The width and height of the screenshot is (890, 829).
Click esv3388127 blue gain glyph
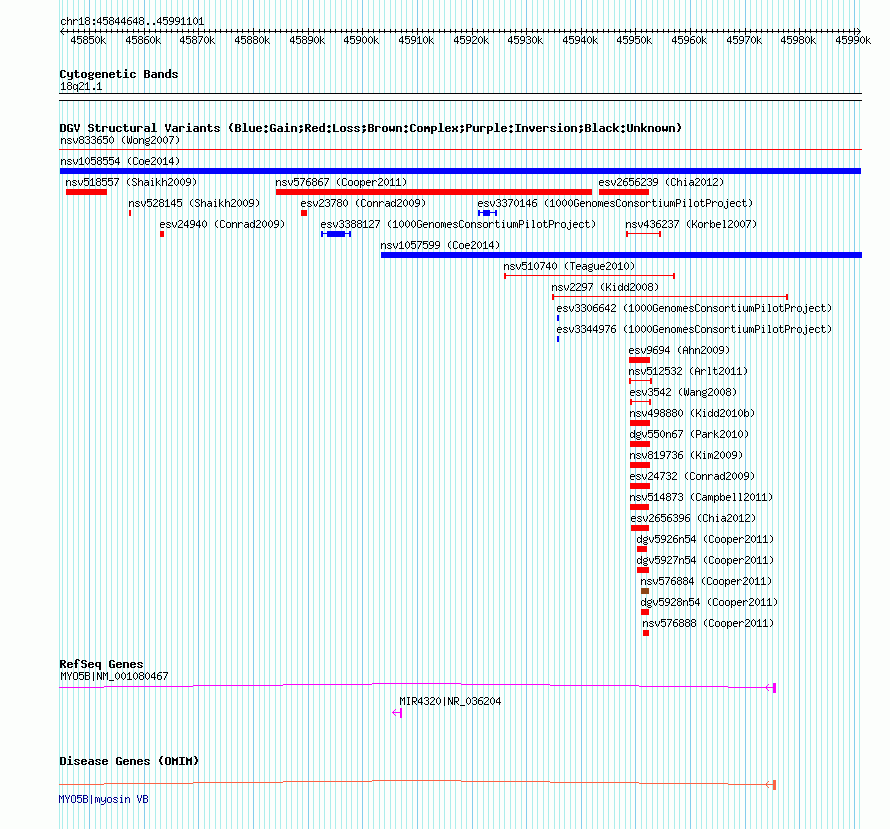point(336,234)
